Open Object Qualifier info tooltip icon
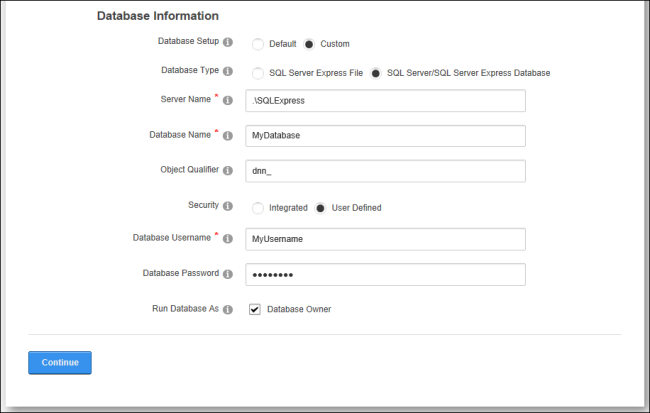The width and height of the screenshot is (650, 413). [x=228, y=170]
